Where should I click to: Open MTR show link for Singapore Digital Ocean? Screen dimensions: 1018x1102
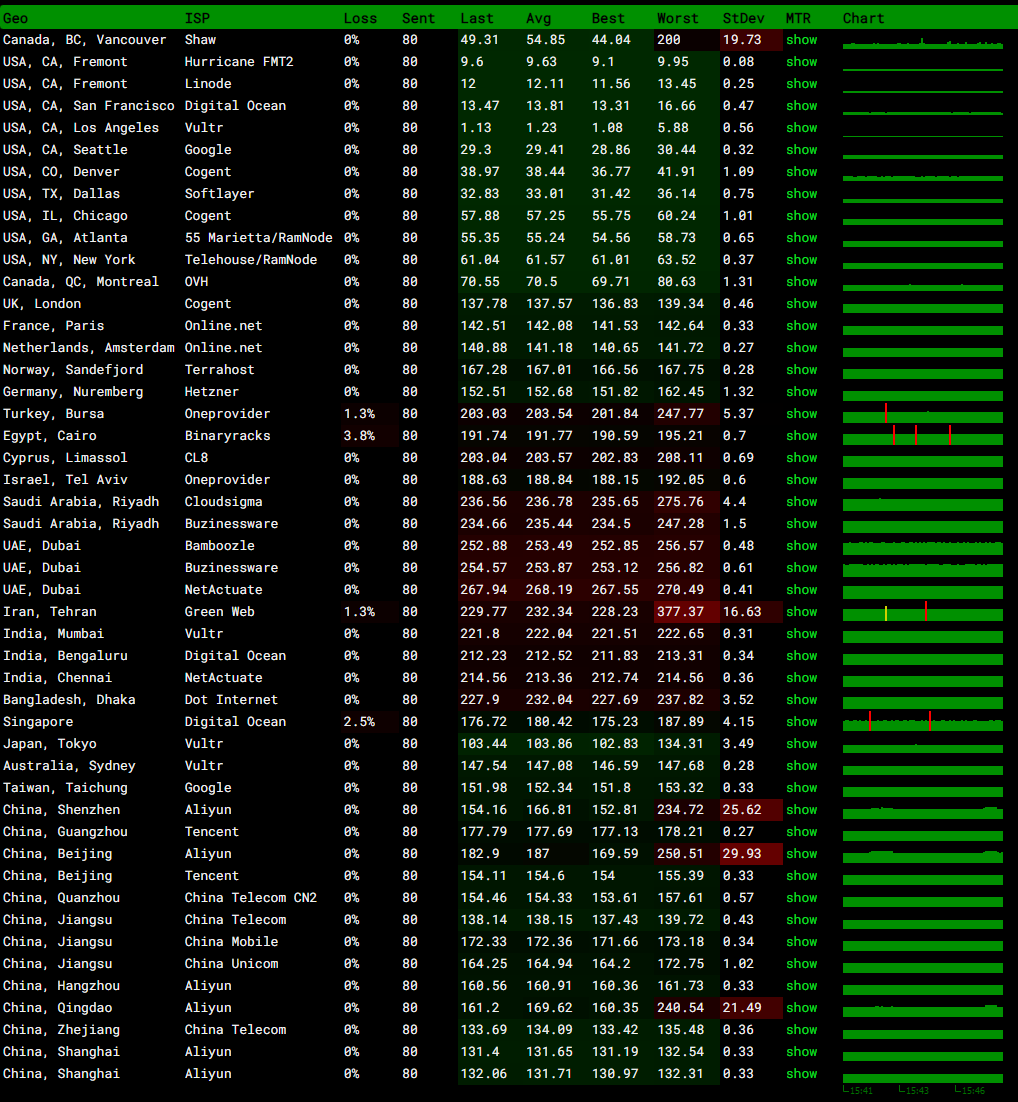801,722
